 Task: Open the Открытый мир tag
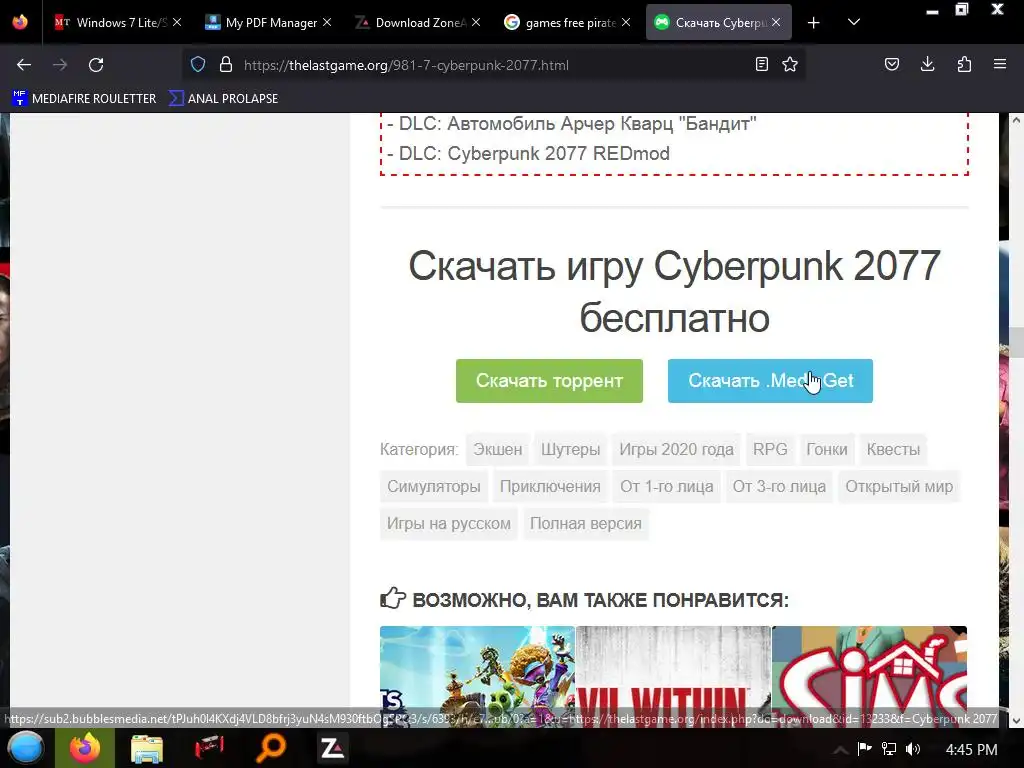click(x=899, y=487)
